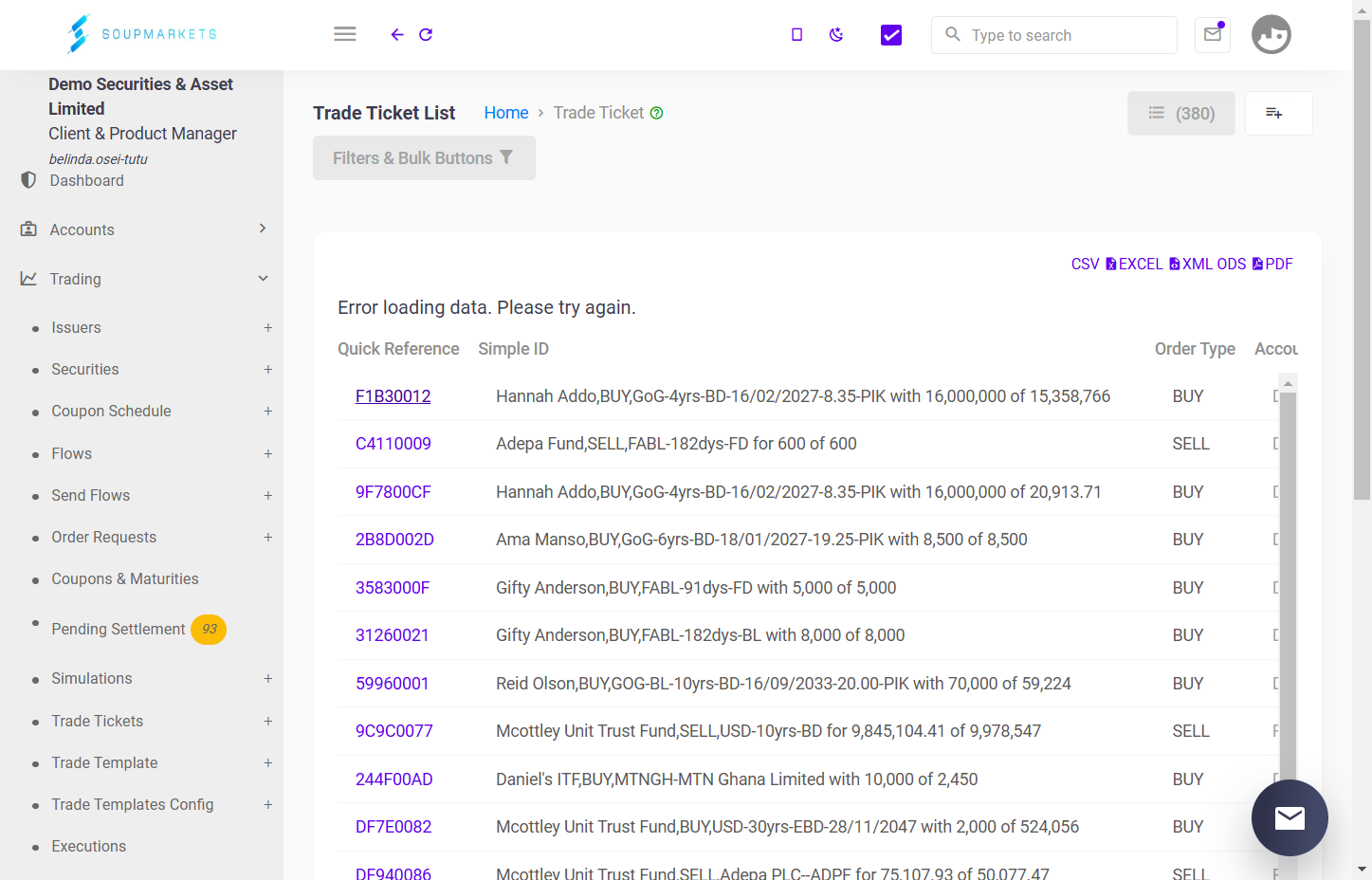Open Executions menu item

pos(88,846)
